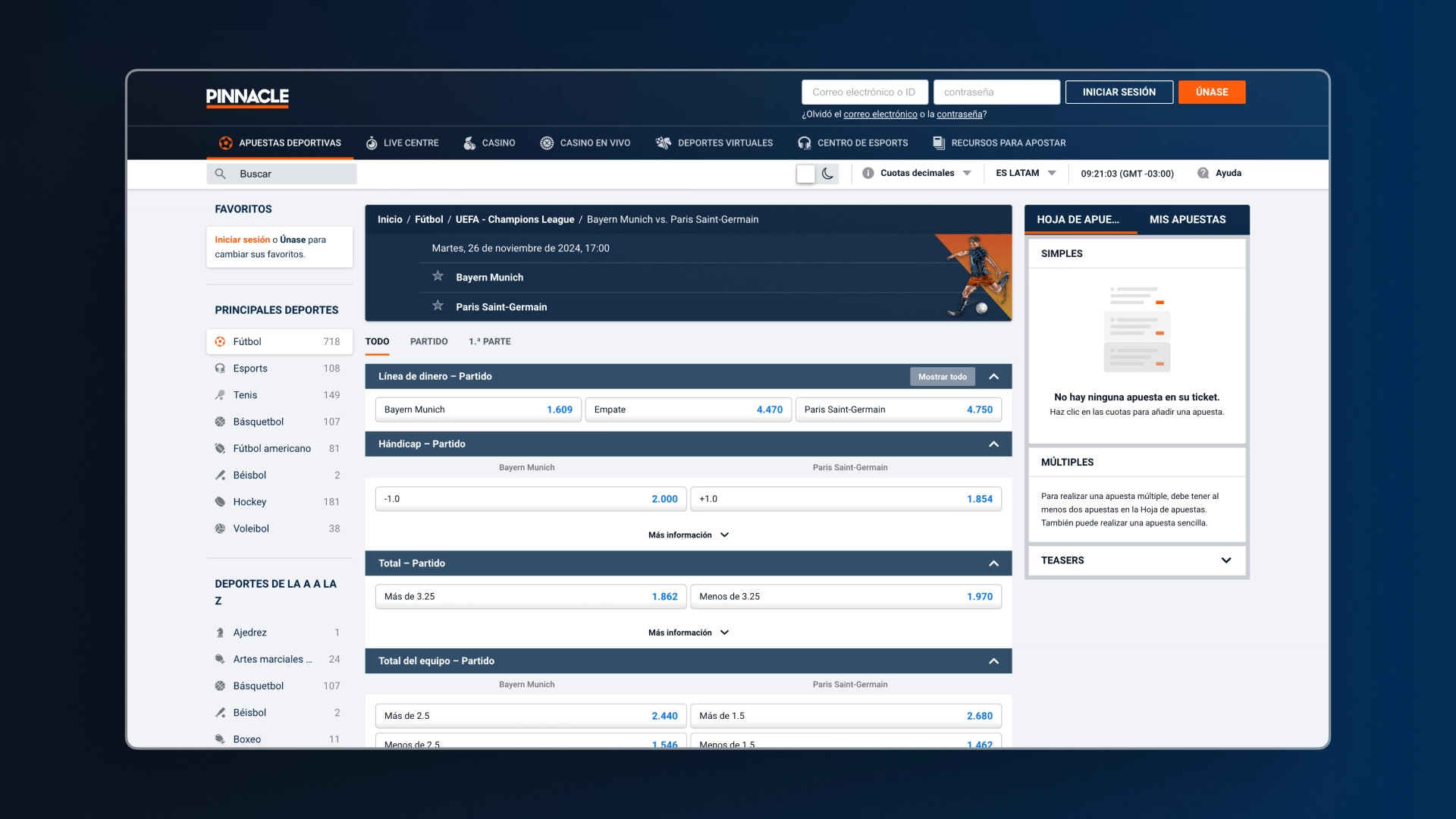This screenshot has width=1456, height=819.
Task: Select Más de 1.5 at 2.680
Action: tap(846, 716)
